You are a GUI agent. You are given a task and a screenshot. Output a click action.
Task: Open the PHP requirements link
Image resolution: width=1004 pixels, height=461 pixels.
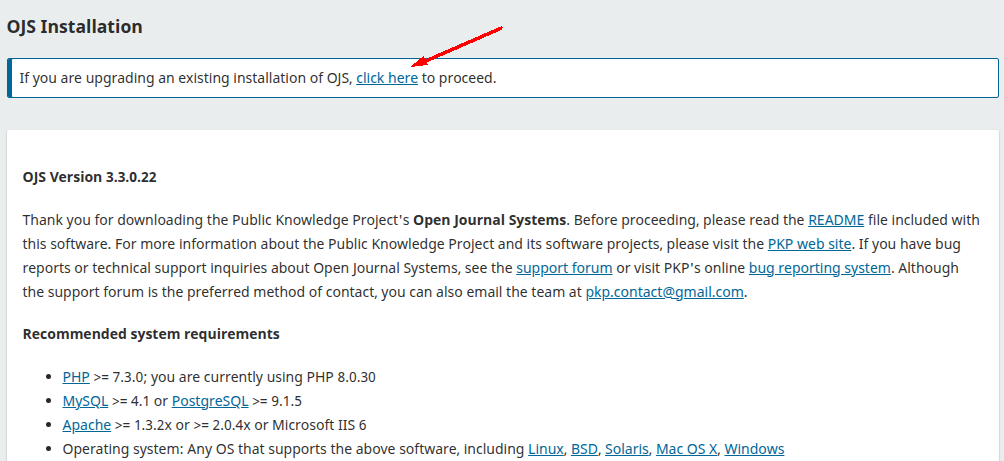coord(76,377)
